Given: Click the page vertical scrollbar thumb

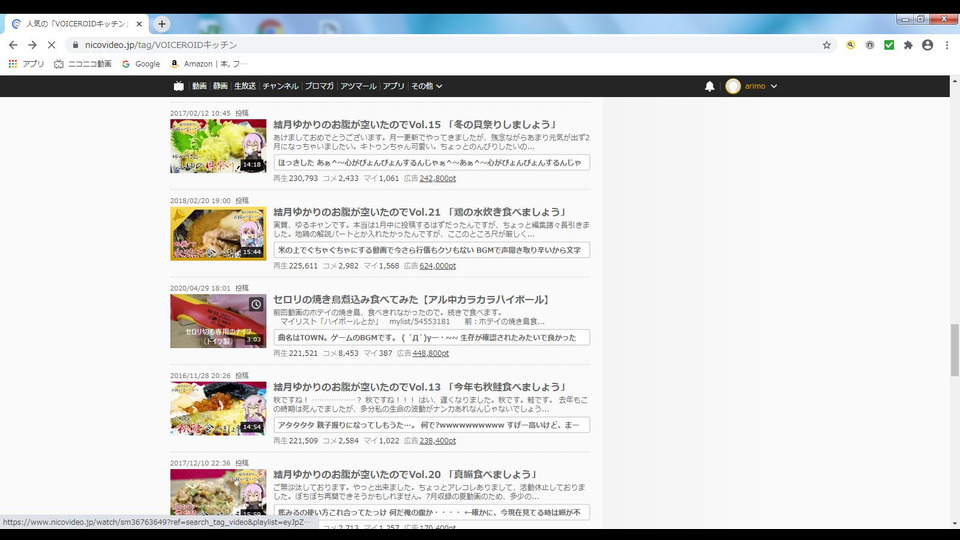Looking at the screenshot, I should (954, 350).
